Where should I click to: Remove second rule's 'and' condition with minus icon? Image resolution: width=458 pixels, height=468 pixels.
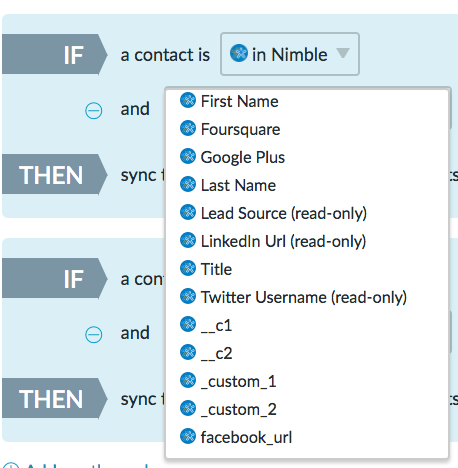pyautogui.click(x=94, y=335)
